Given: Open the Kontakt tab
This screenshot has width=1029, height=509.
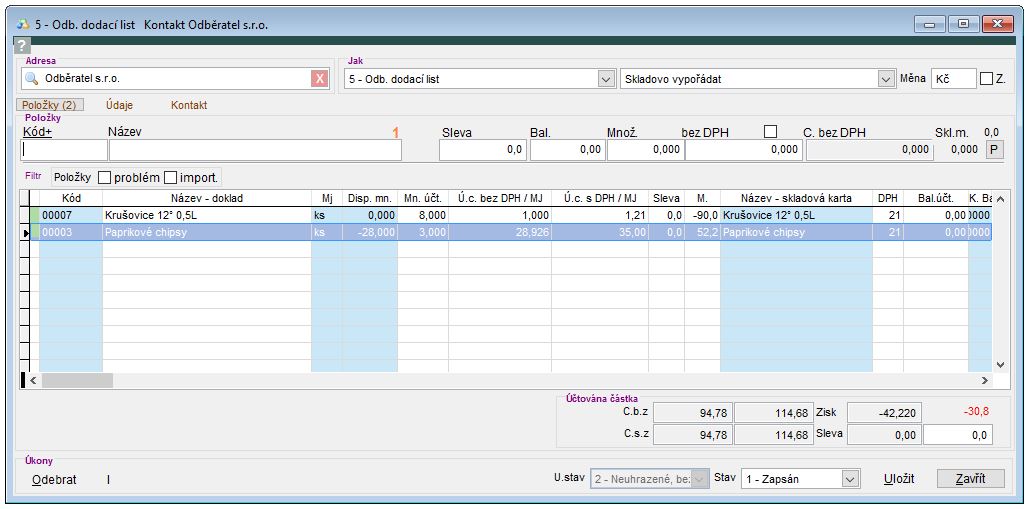Looking at the screenshot, I should (x=189, y=105).
